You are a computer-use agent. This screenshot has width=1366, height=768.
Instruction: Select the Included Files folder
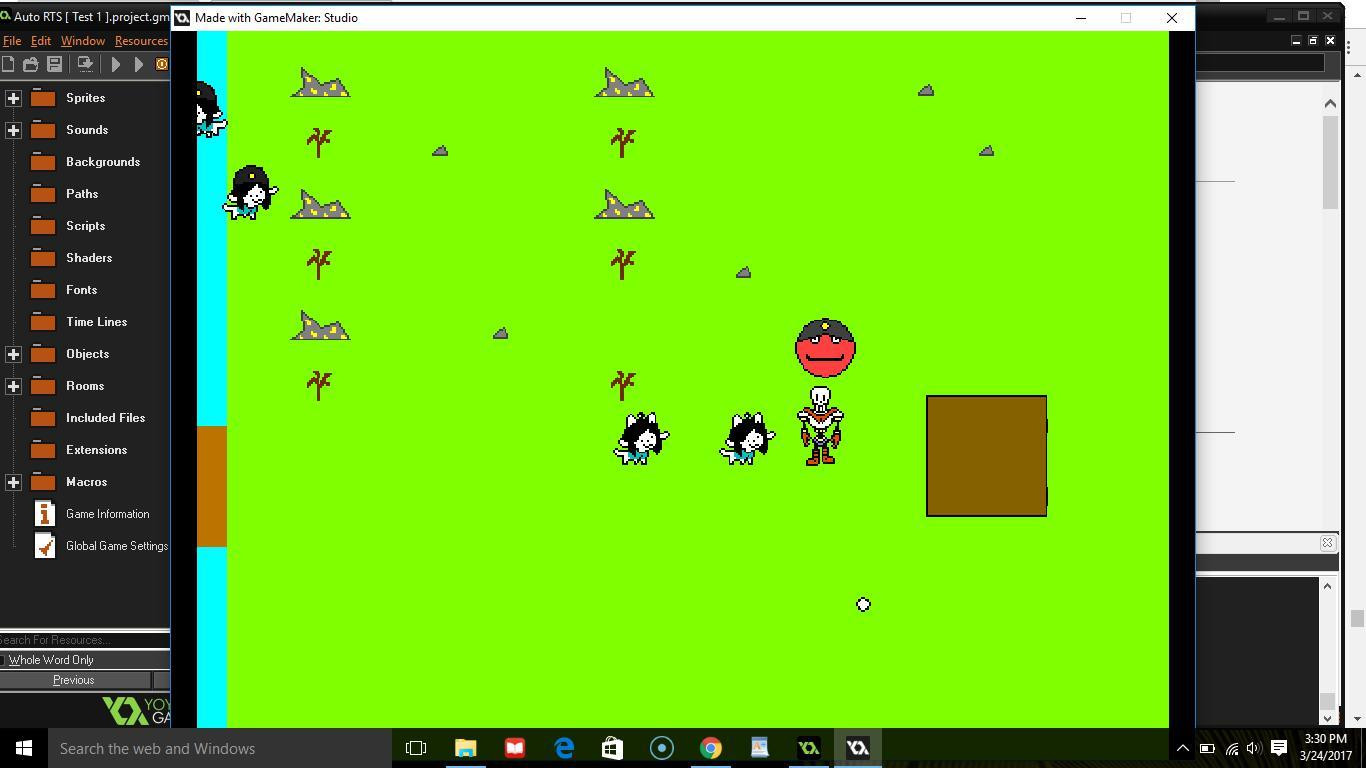click(x=105, y=418)
